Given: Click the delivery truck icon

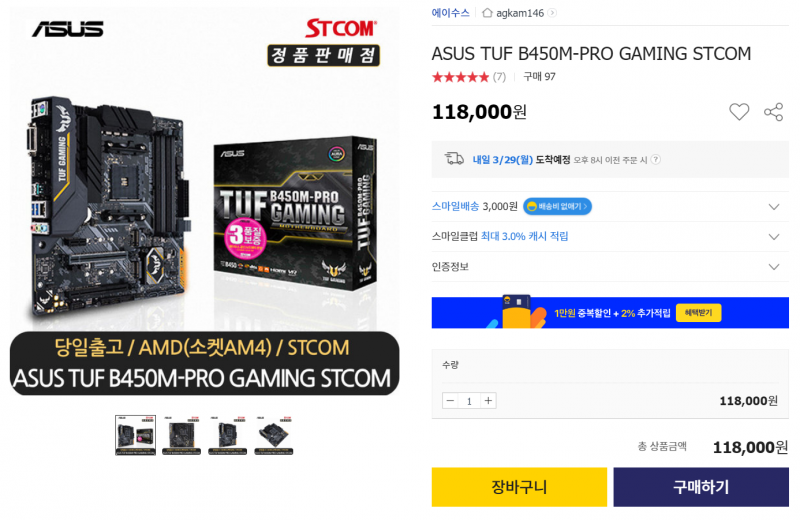Looking at the screenshot, I should [454, 159].
